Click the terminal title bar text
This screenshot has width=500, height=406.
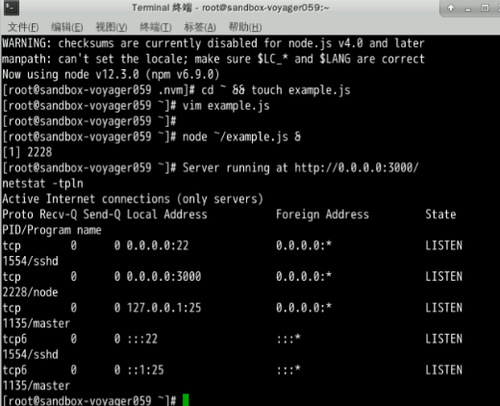point(230,8)
